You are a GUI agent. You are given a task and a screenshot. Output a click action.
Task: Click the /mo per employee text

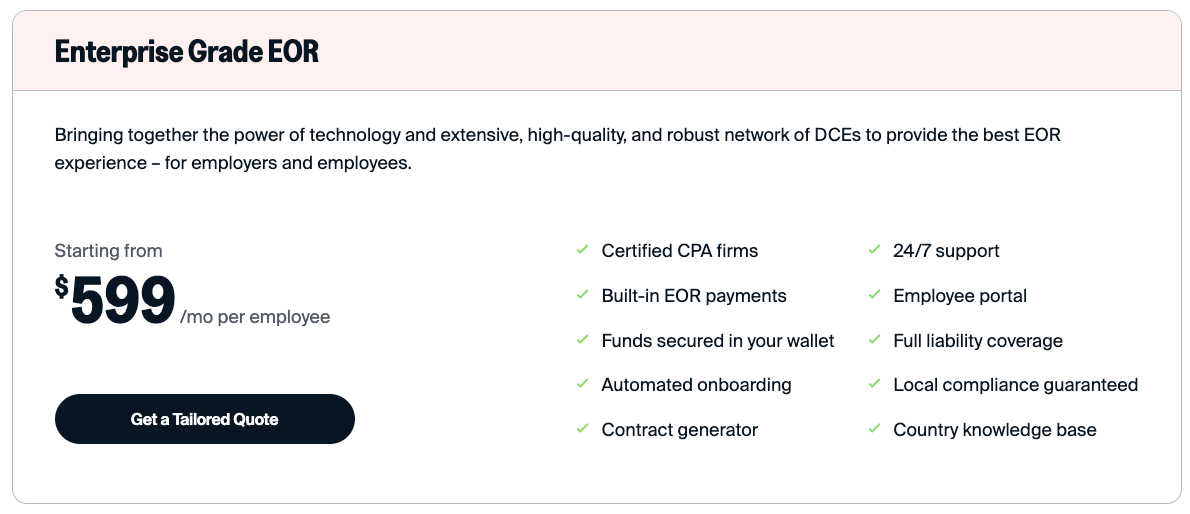[255, 317]
